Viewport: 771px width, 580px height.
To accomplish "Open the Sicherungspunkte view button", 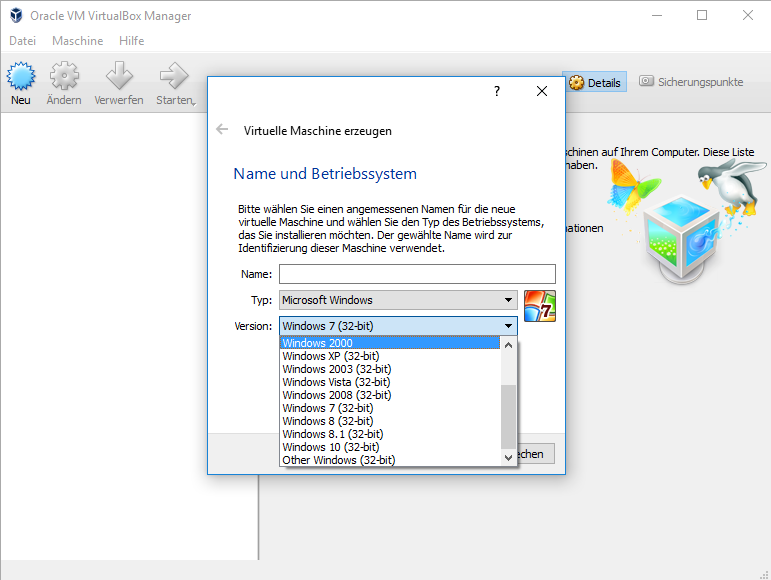I will 691,82.
